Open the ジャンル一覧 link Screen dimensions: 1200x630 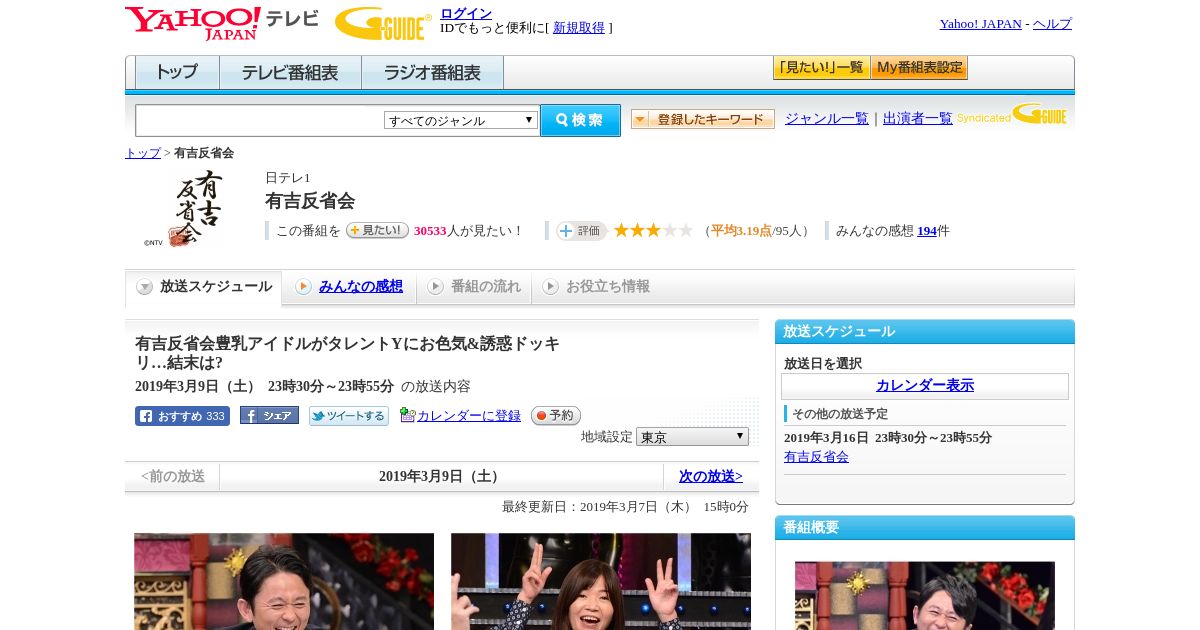pos(827,119)
